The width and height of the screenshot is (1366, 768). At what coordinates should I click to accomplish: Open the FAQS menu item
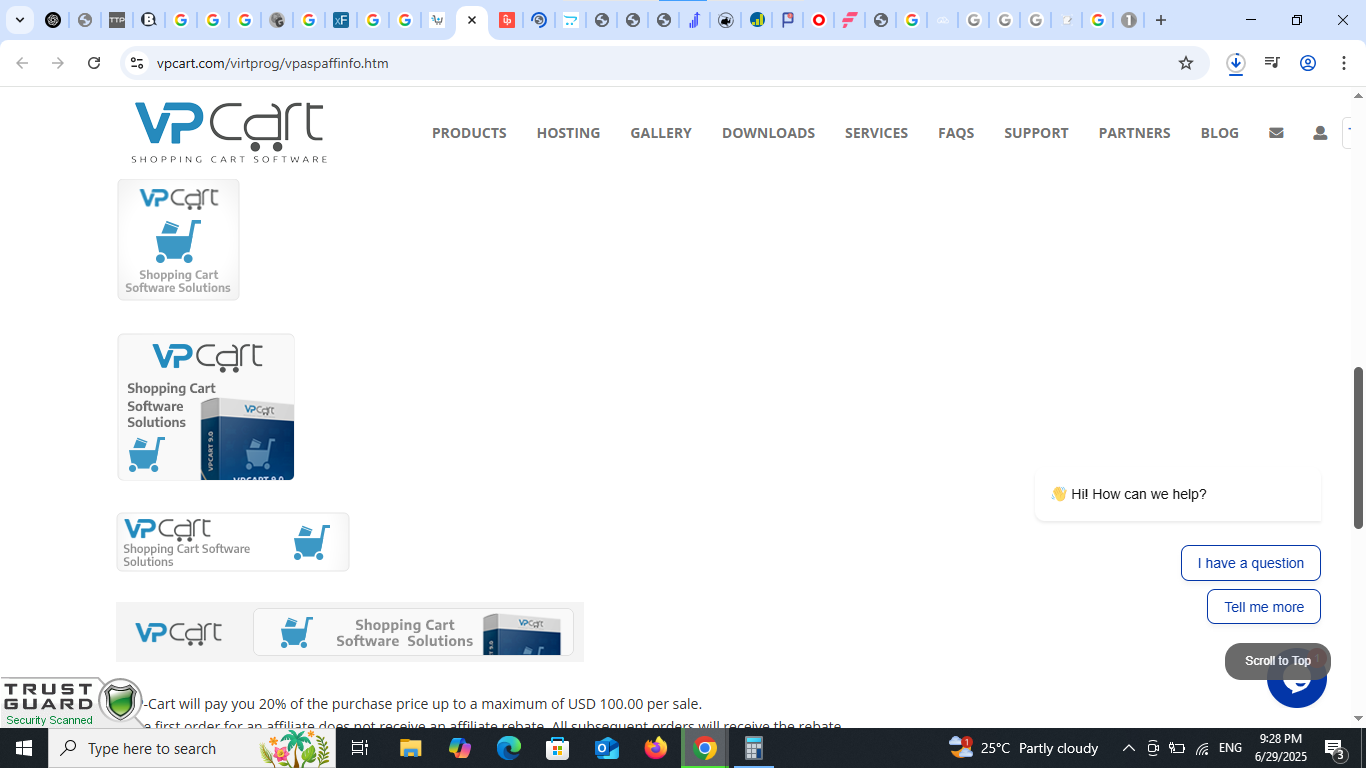(x=956, y=133)
